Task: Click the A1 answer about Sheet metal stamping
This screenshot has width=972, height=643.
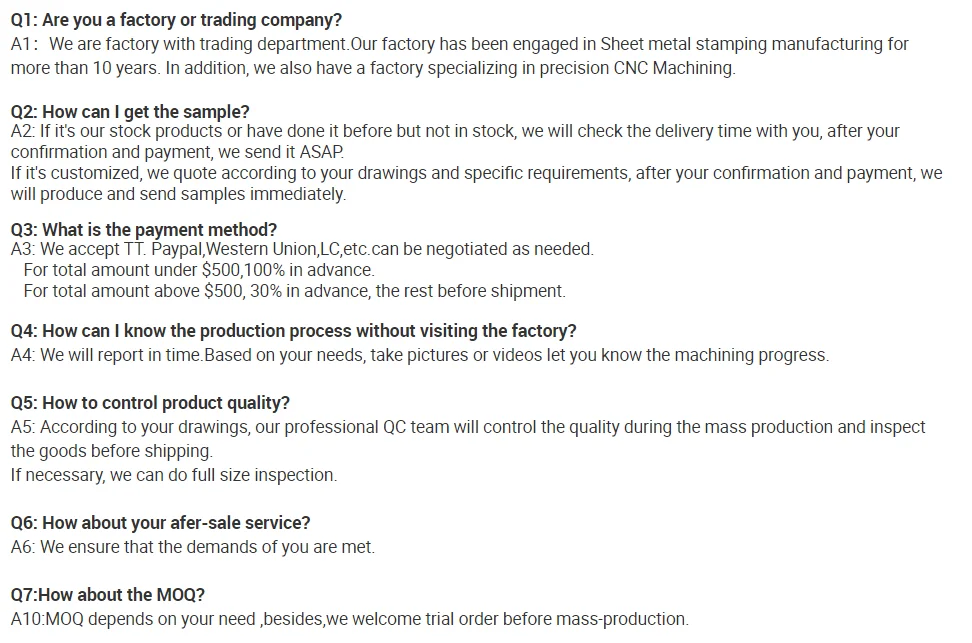Action: click(x=459, y=44)
